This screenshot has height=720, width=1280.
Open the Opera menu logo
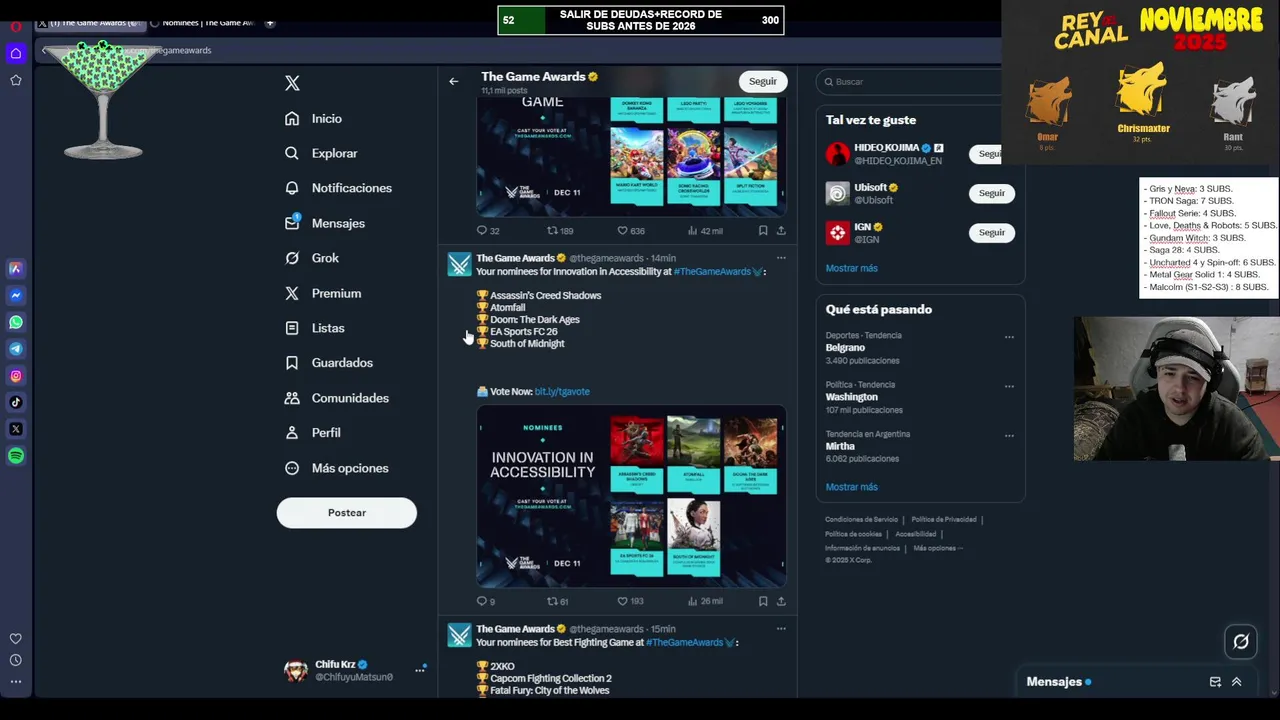point(16,26)
